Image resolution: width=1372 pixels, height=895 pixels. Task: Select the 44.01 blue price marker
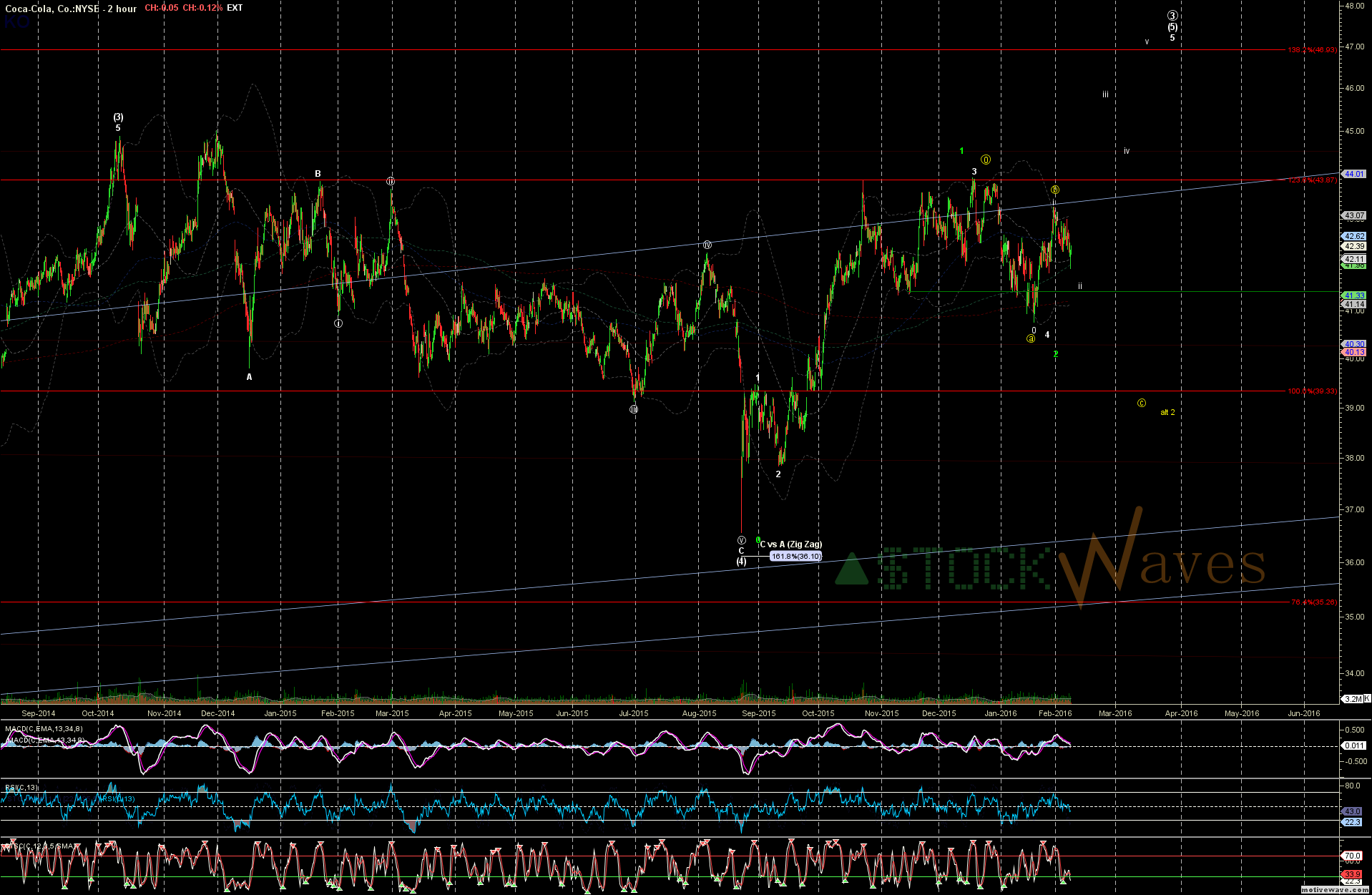[x=1354, y=174]
